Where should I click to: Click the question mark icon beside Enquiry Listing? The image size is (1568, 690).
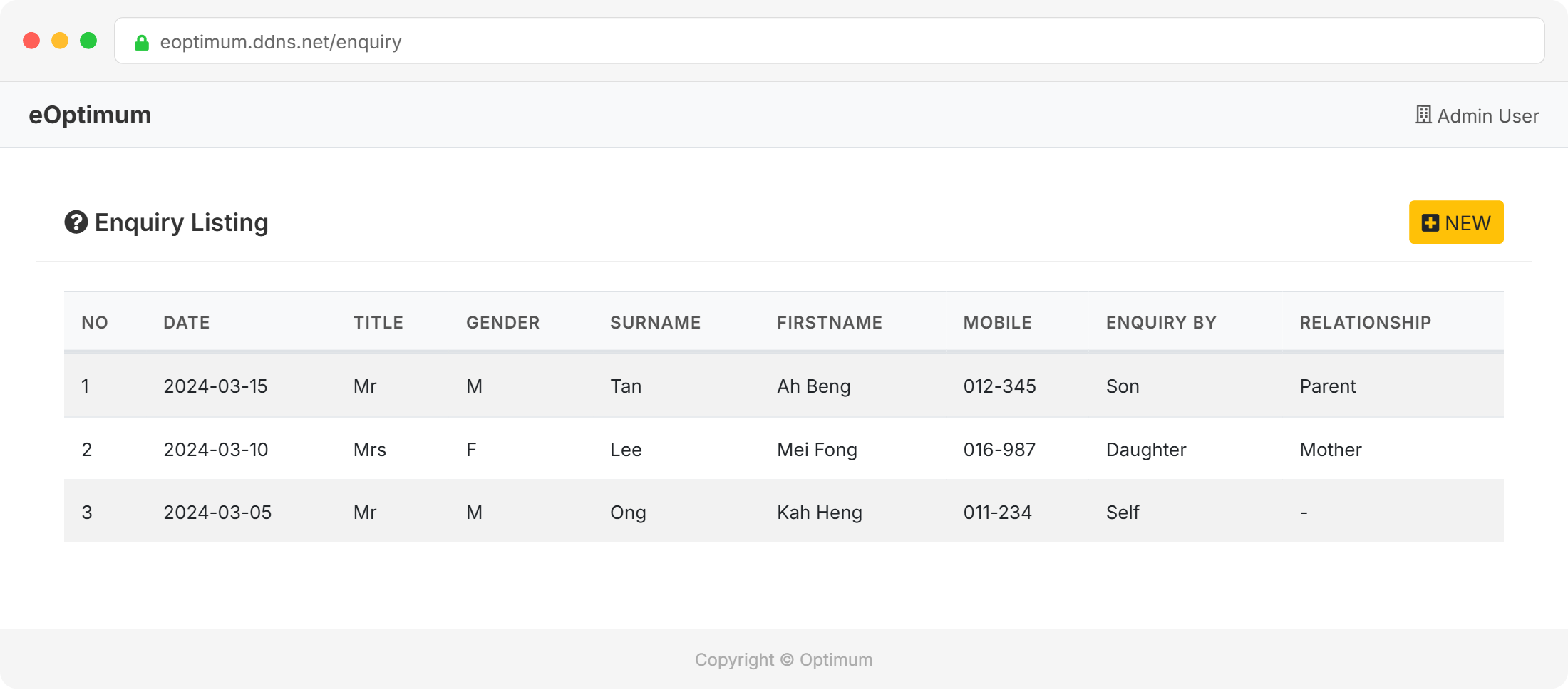76,222
